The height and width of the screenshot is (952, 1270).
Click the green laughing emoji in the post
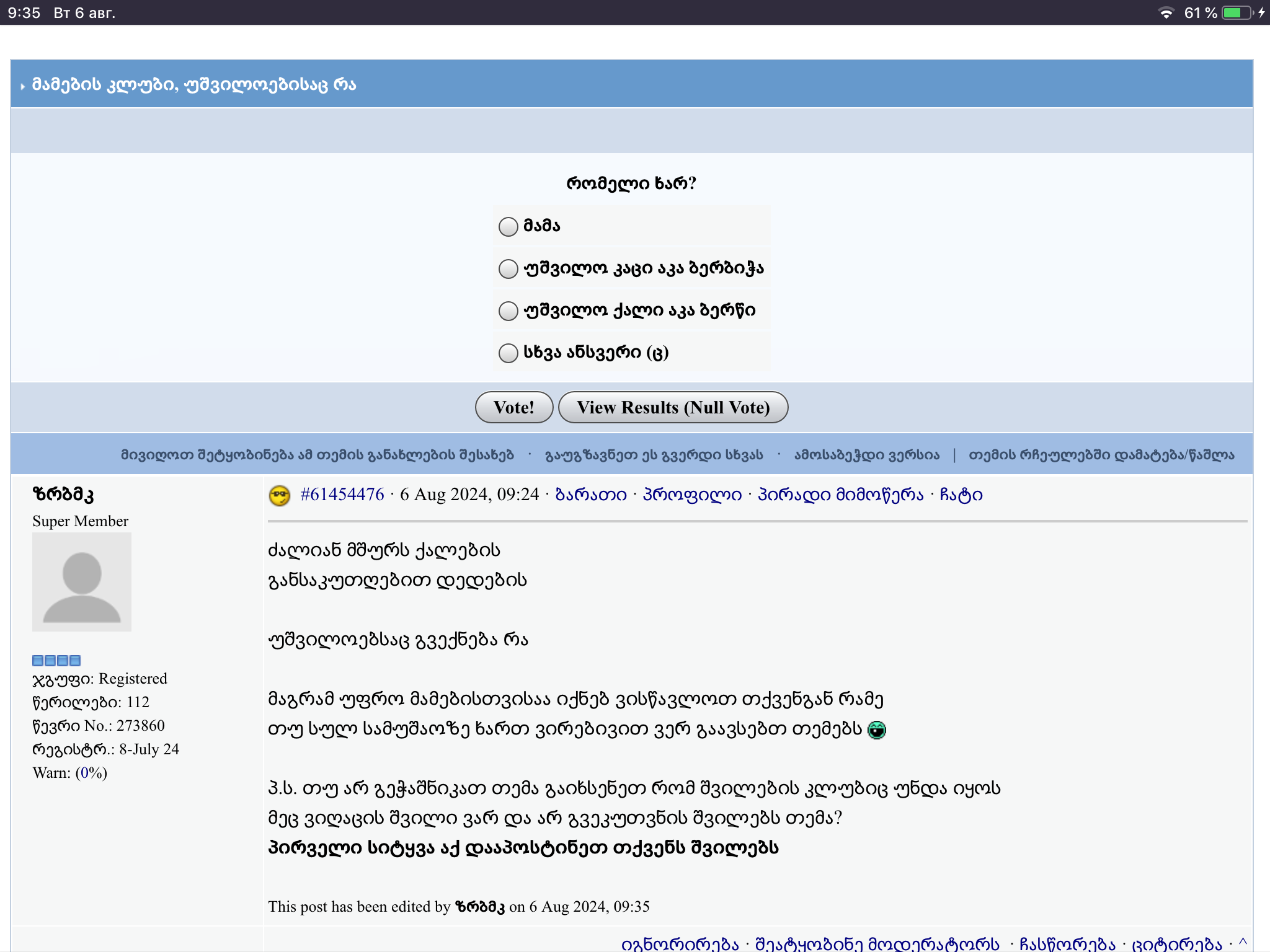point(876,730)
